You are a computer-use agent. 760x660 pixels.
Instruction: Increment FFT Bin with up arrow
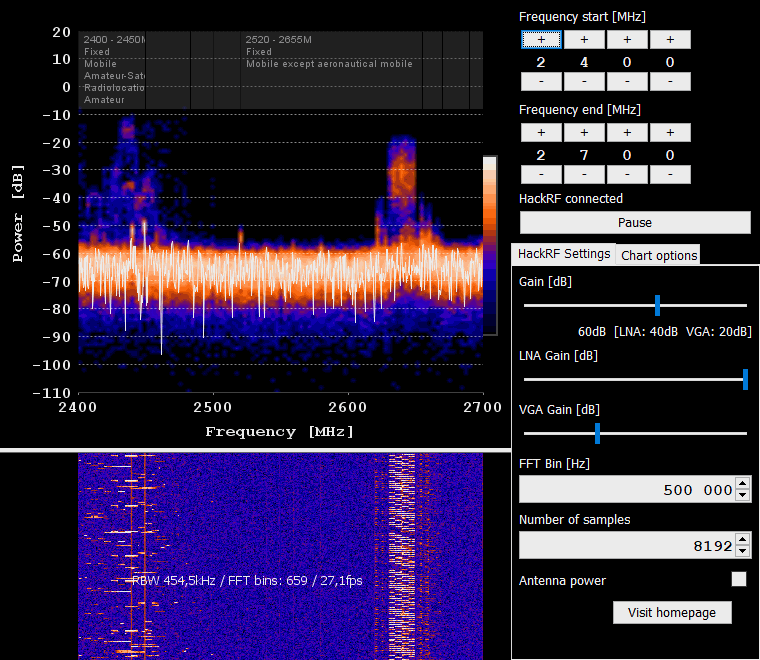point(743,483)
